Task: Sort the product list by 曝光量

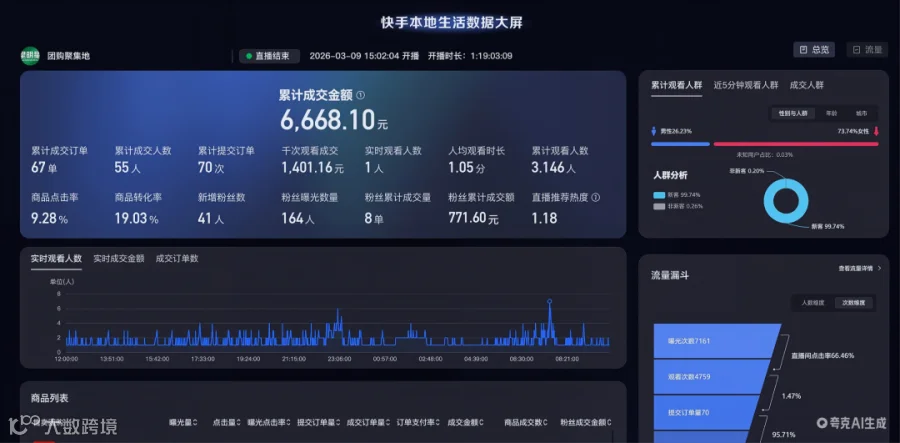Action: (183, 422)
